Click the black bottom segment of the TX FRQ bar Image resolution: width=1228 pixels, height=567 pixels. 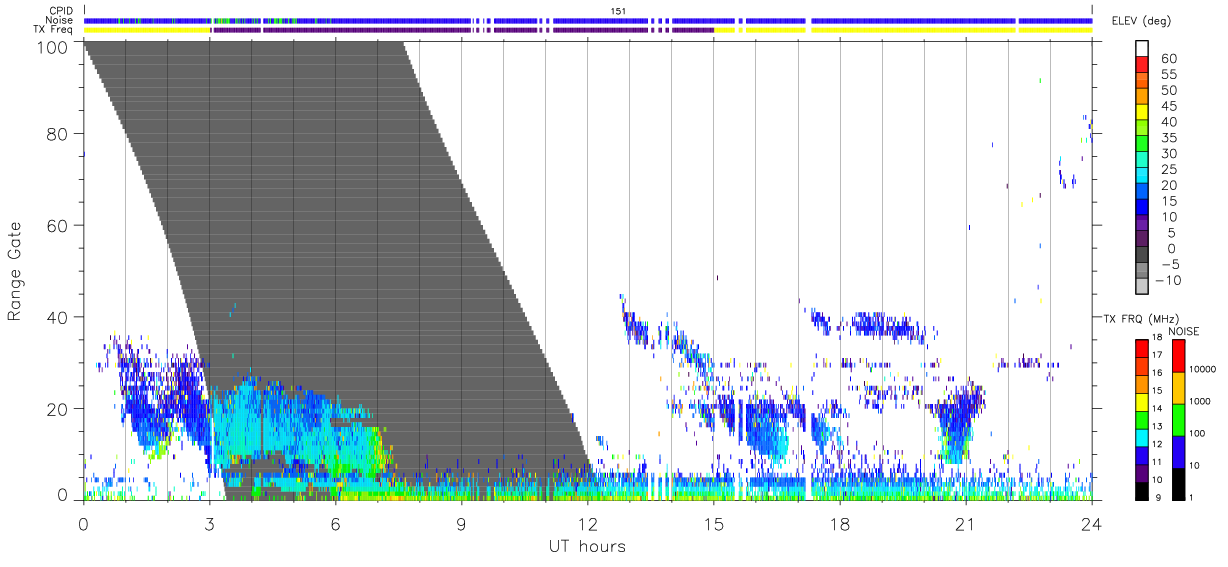(1143, 492)
